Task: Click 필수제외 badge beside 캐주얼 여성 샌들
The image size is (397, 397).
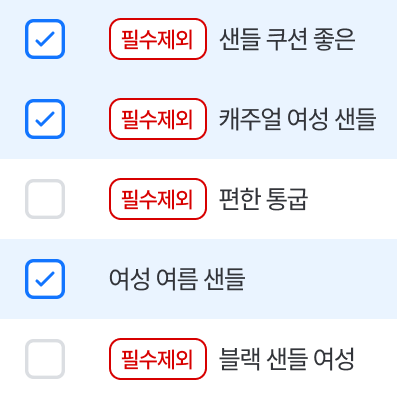Action: [158, 119]
